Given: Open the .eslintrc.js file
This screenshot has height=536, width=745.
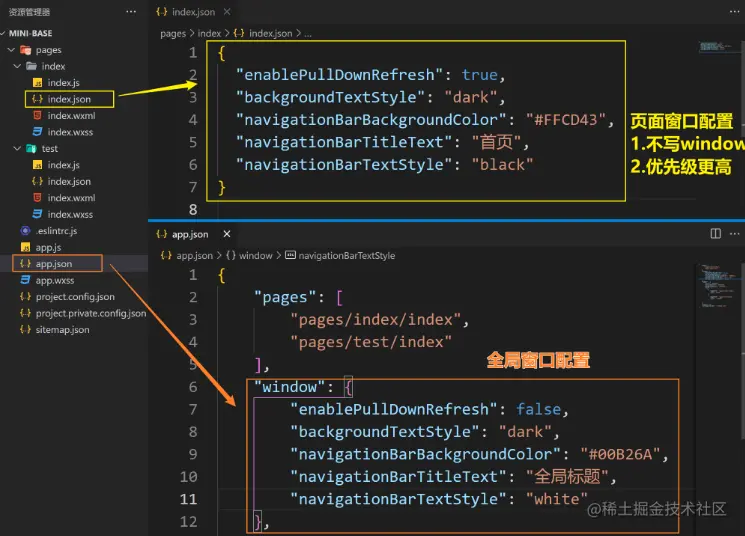Looking at the screenshot, I should (x=56, y=231).
